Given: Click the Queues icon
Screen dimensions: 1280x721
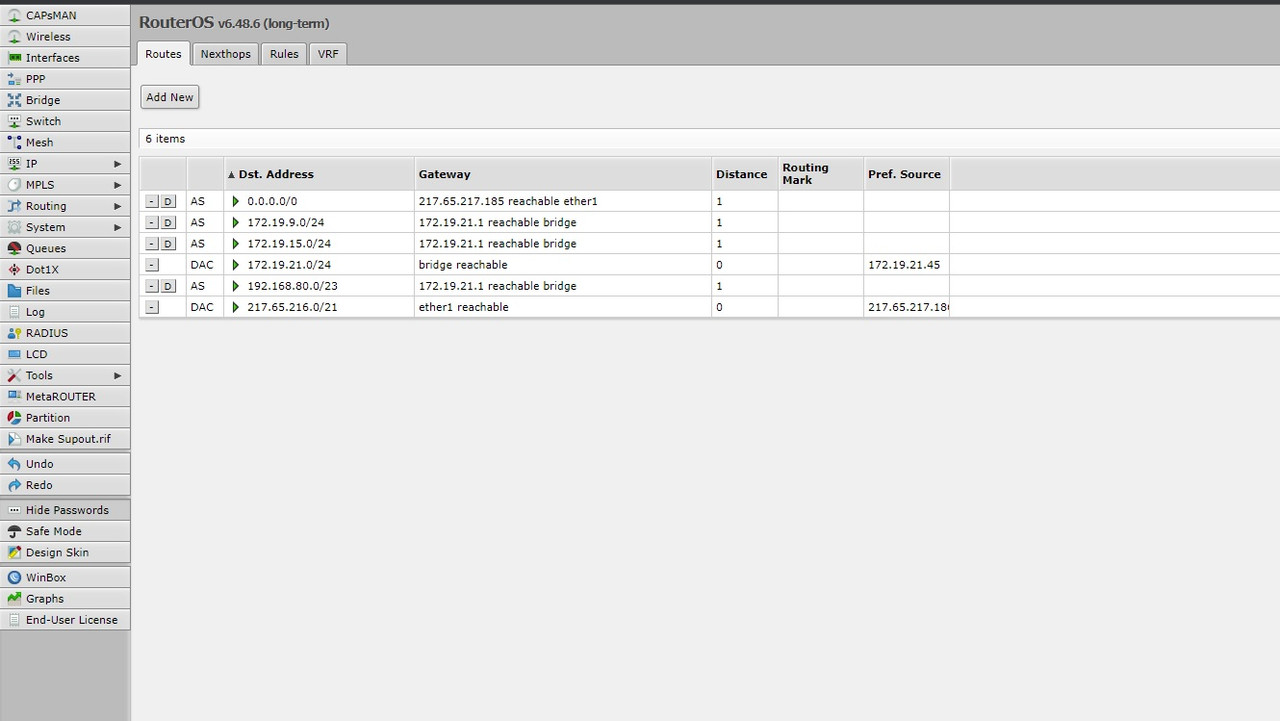Looking at the screenshot, I should tap(14, 248).
